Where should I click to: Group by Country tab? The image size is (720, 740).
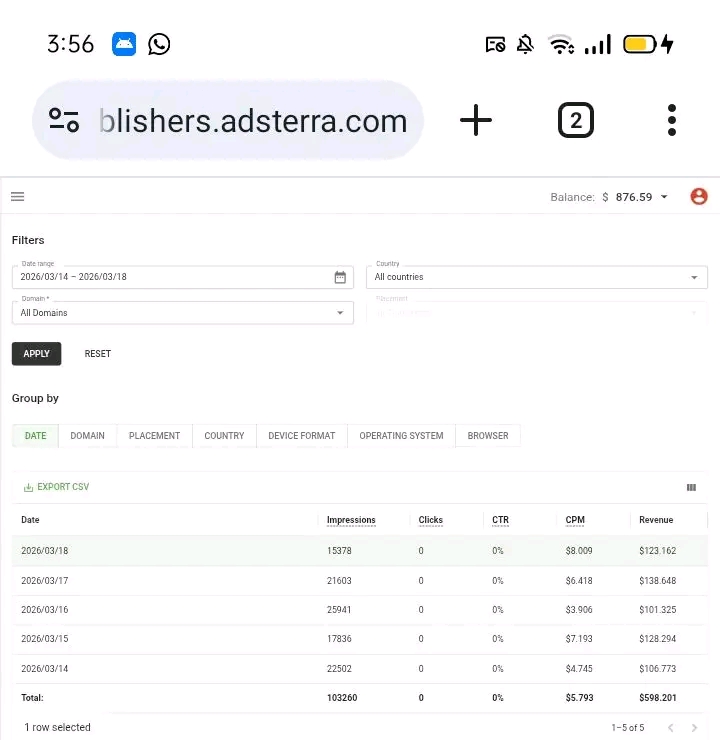click(224, 436)
